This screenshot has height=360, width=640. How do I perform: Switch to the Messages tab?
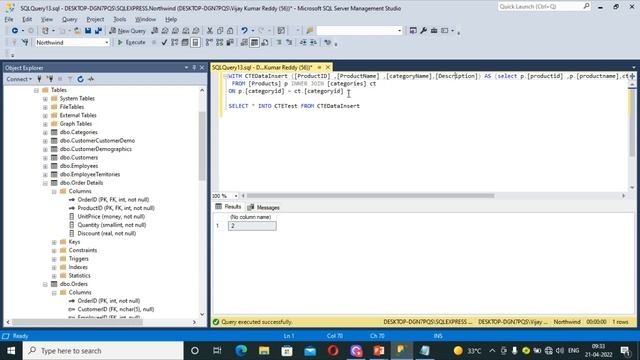click(264, 207)
